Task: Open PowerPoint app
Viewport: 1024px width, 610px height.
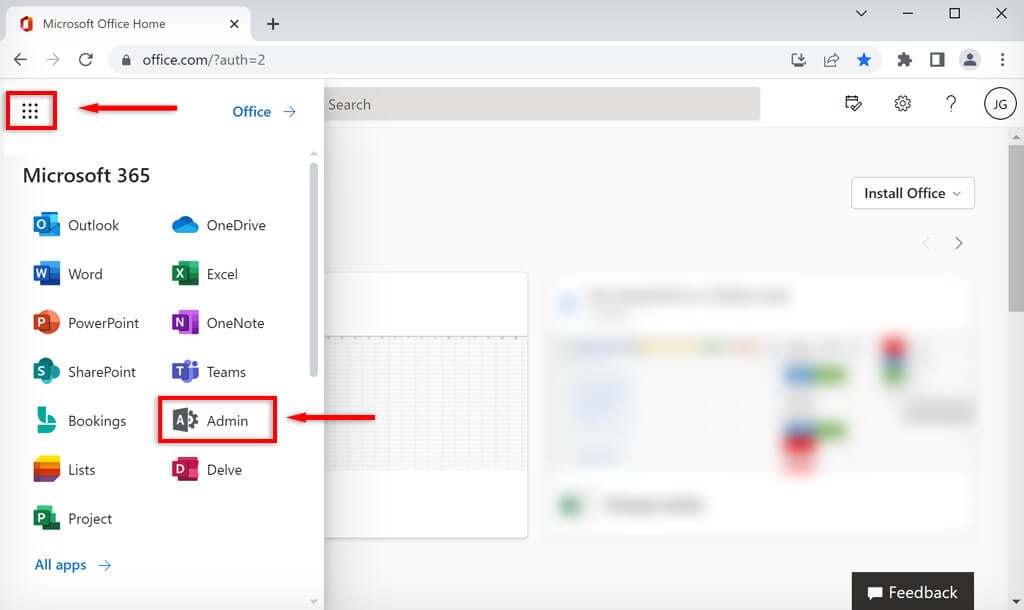Action: 86,323
